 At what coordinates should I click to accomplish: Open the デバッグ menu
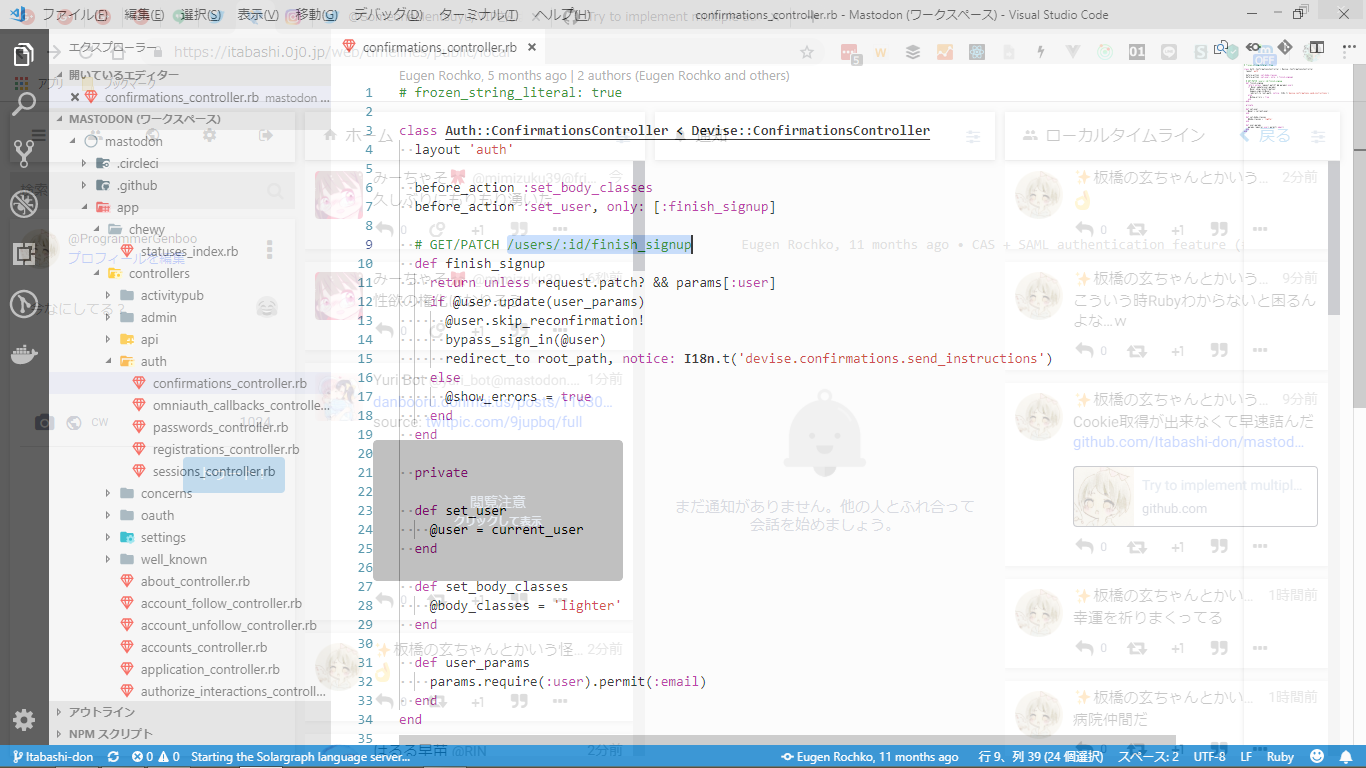pyautogui.click(x=388, y=14)
